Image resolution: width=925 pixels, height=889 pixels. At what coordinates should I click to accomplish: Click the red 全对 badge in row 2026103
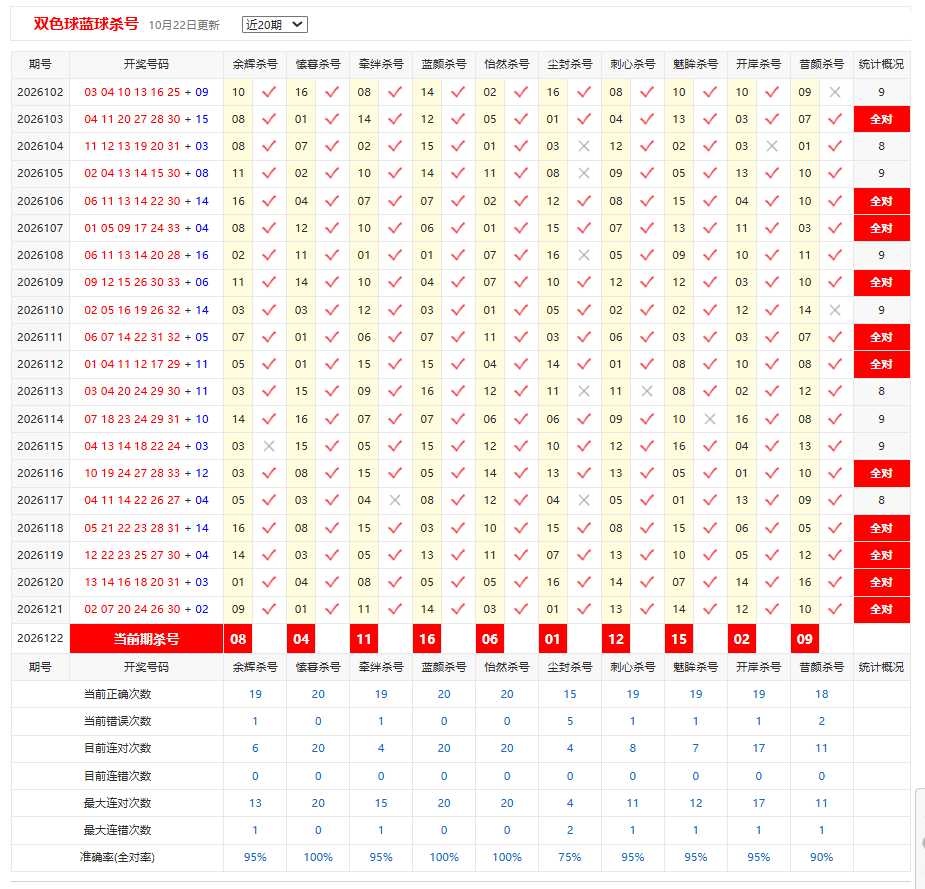point(881,119)
